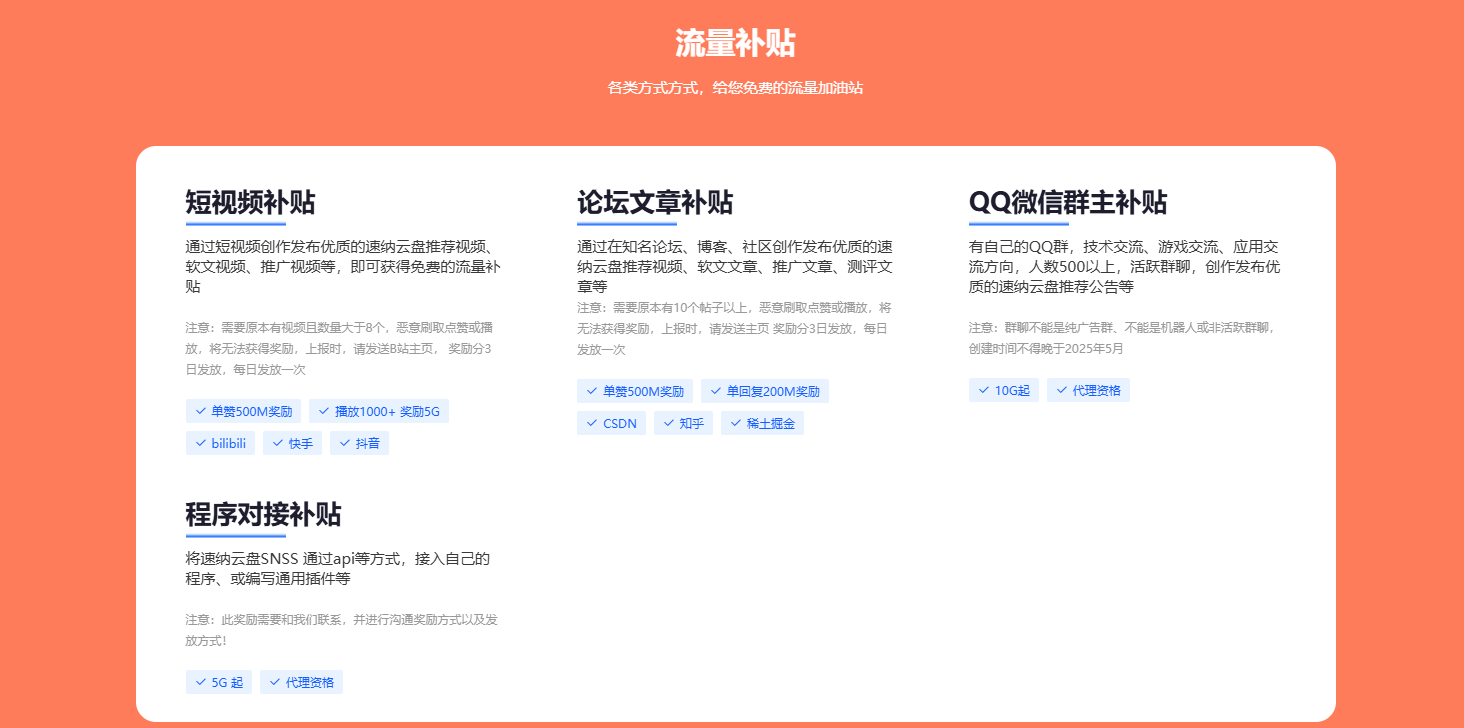
Task: Click 单赞500M奖励 tag under 短视频补贴
Action: [243, 411]
